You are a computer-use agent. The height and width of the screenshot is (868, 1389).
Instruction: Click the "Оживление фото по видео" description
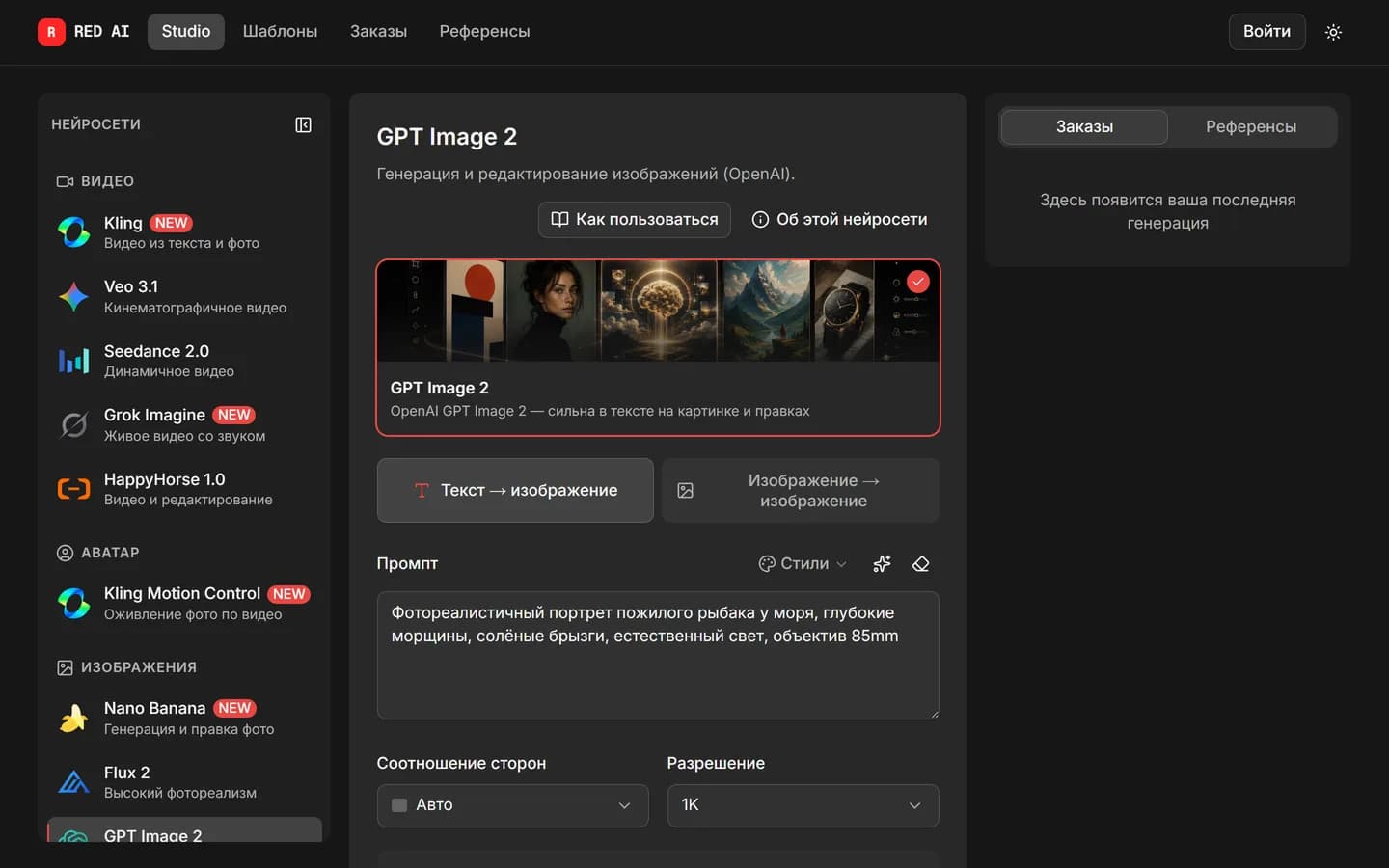point(193,614)
